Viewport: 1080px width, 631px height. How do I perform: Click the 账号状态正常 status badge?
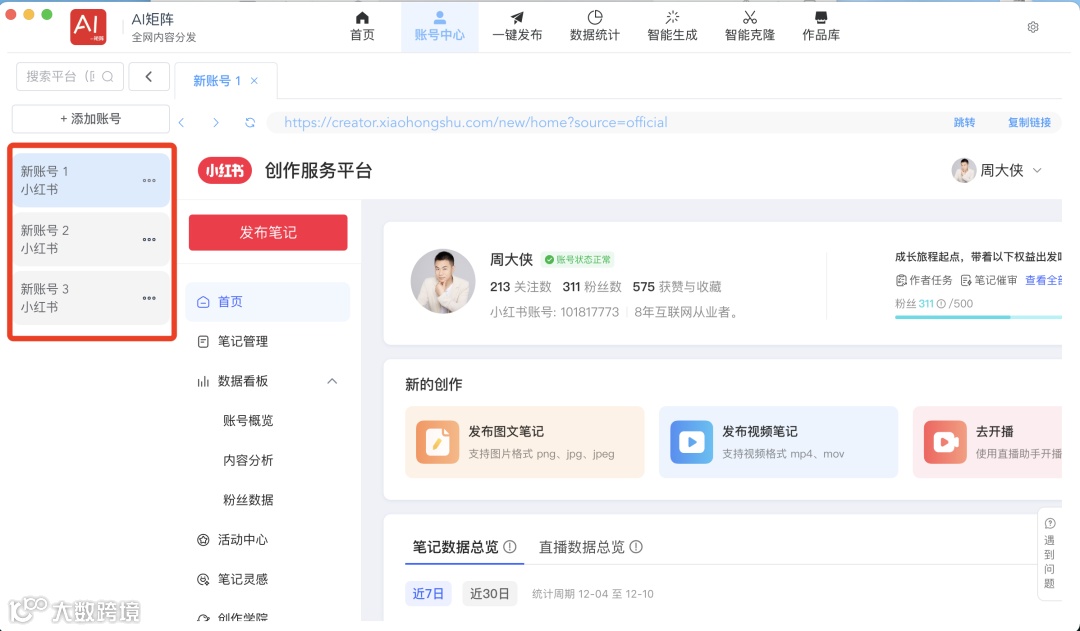click(x=577, y=260)
